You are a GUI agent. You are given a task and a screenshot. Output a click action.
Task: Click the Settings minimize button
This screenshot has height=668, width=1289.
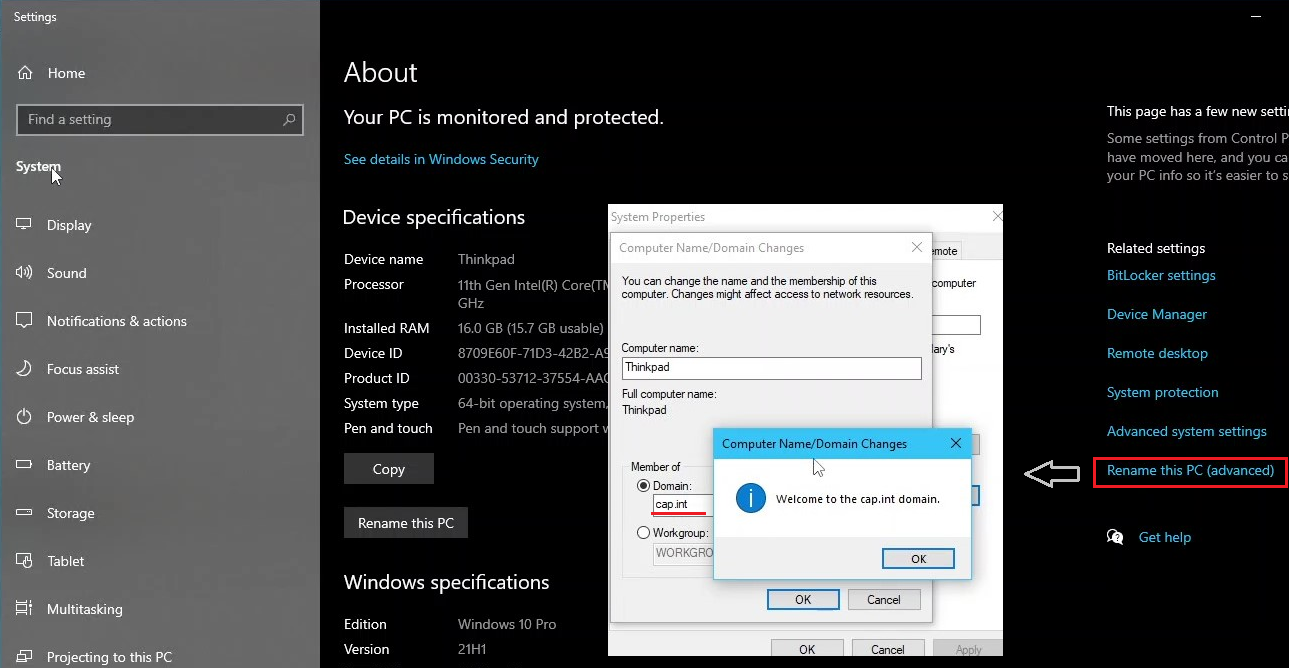[x=1256, y=17]
